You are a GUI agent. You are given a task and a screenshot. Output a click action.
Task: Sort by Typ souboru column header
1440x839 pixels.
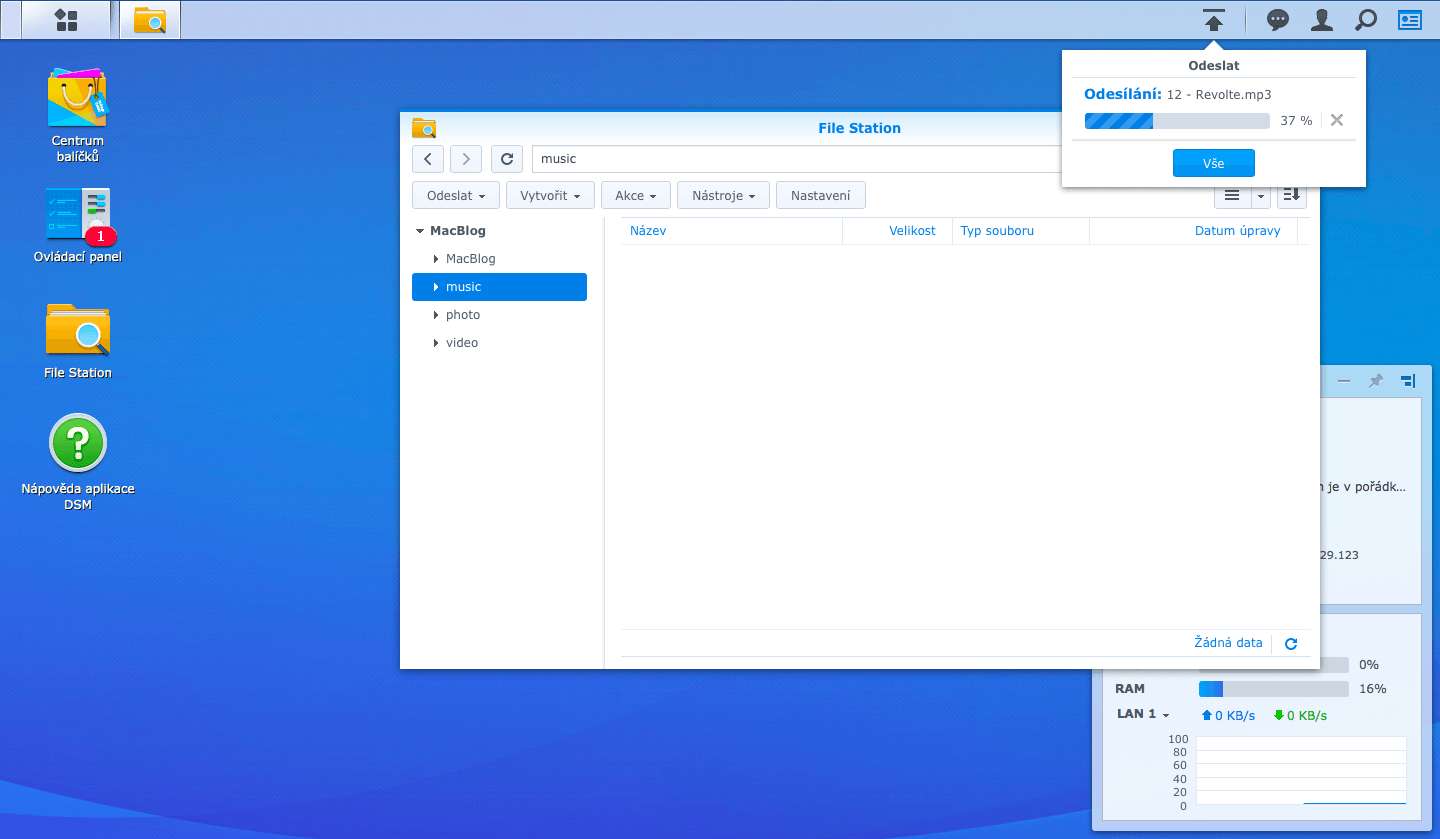(x=1021, y=231)
